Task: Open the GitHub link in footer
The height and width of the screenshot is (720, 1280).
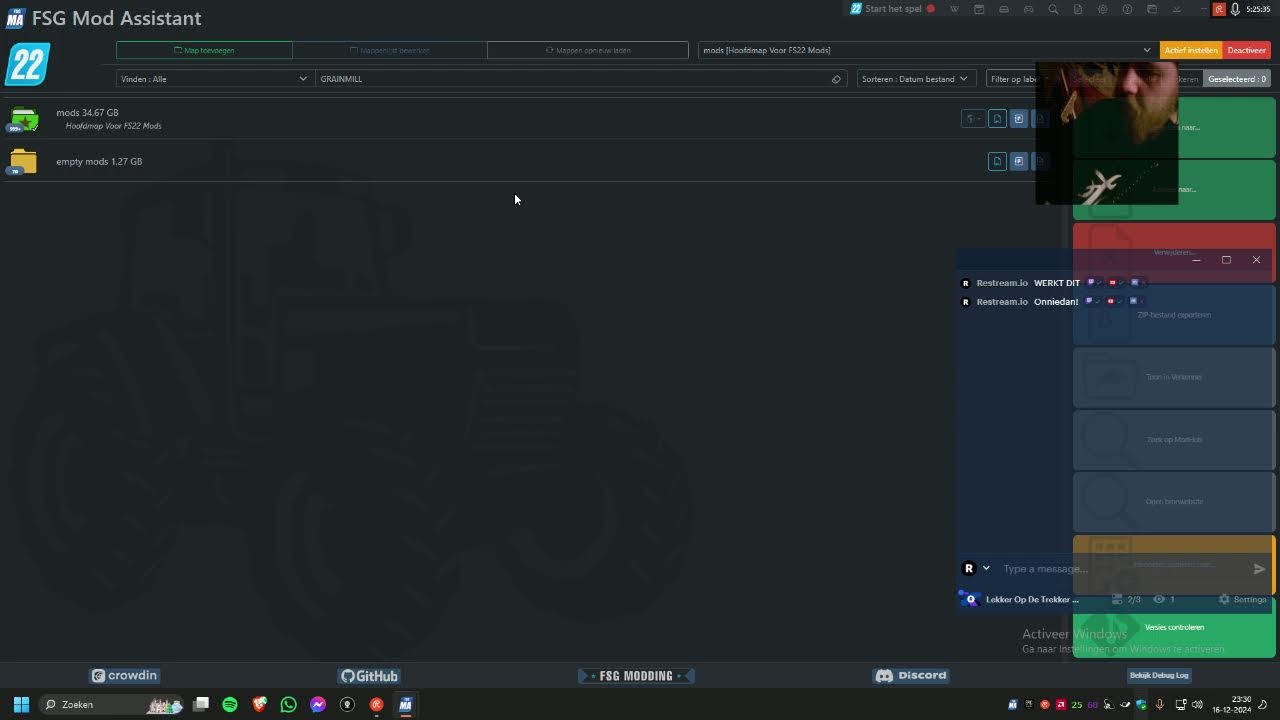Action: pyautogui.click(x=369, y=676)
